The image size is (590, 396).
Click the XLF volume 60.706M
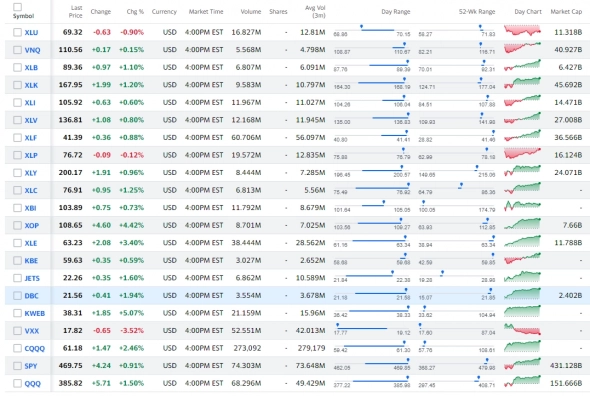pyautogui.click(x=246, y=137)
